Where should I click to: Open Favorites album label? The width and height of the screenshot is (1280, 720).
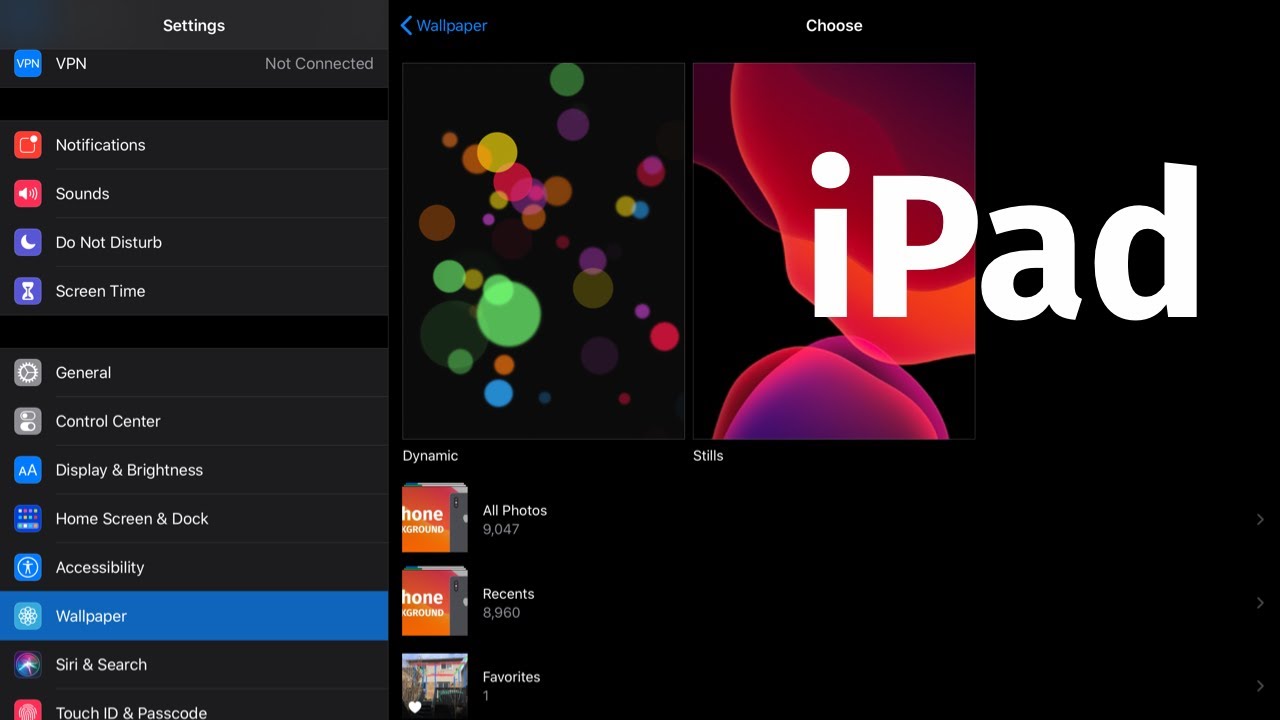(511, 677)
